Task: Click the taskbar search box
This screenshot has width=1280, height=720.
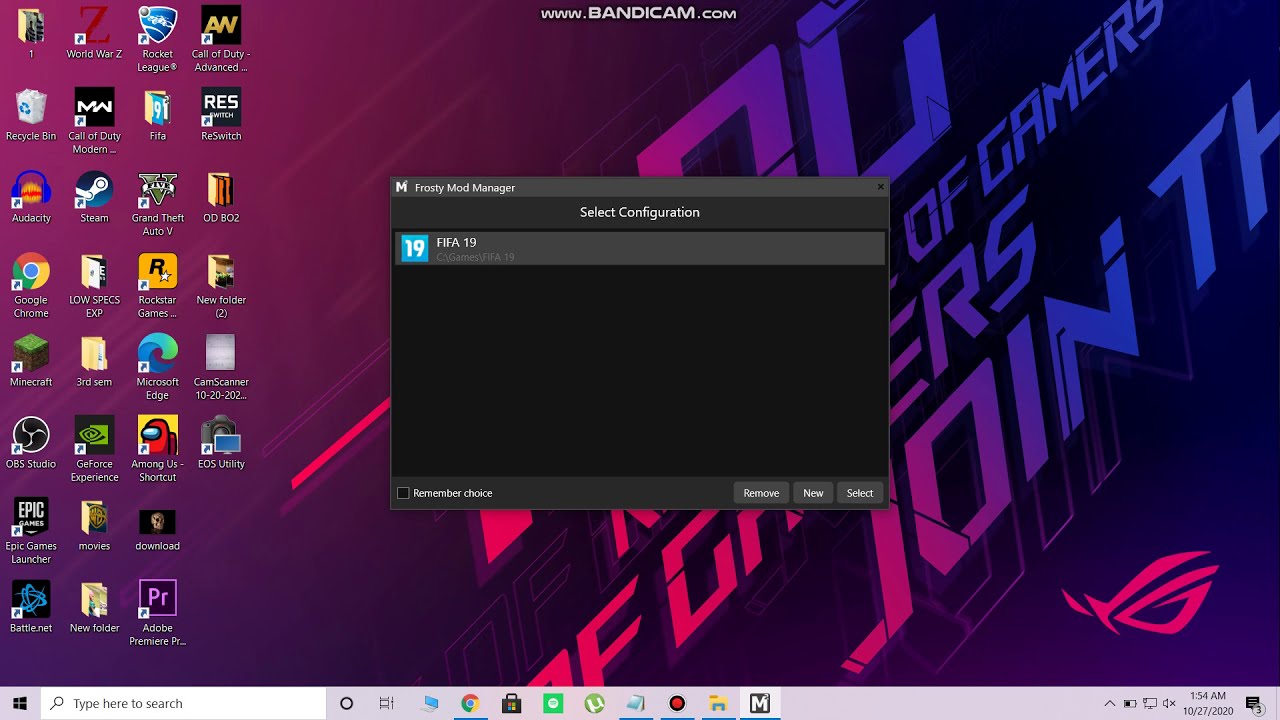Action: [184, 703]
